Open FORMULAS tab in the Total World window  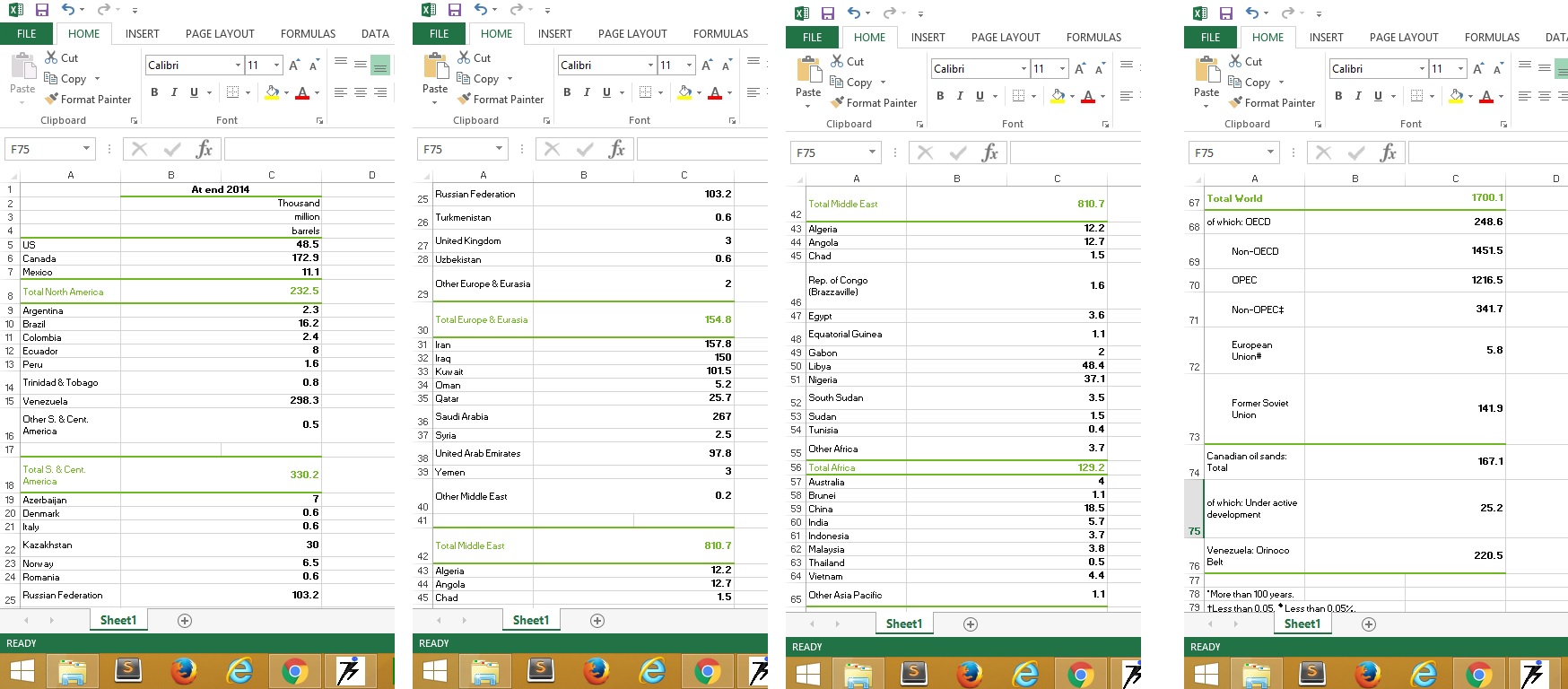point(1492,38)
